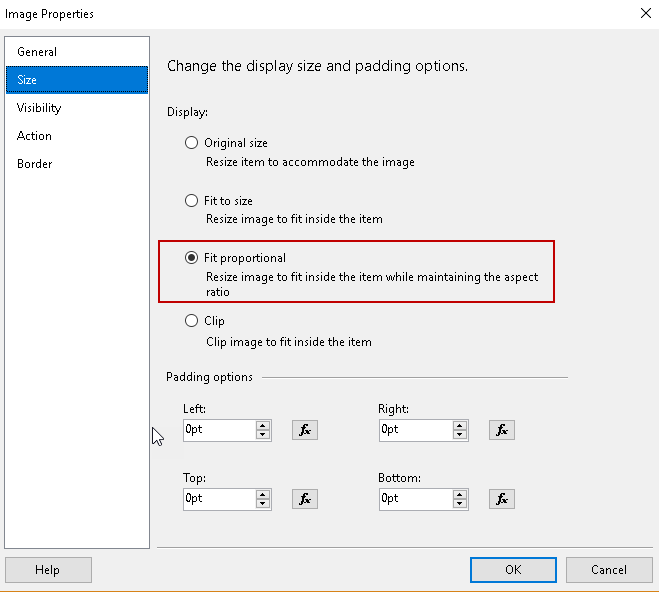Open expression editor for Right padding
Image resolution: width=659 pixels, height=592 pixels.
(x=501, y=430)
